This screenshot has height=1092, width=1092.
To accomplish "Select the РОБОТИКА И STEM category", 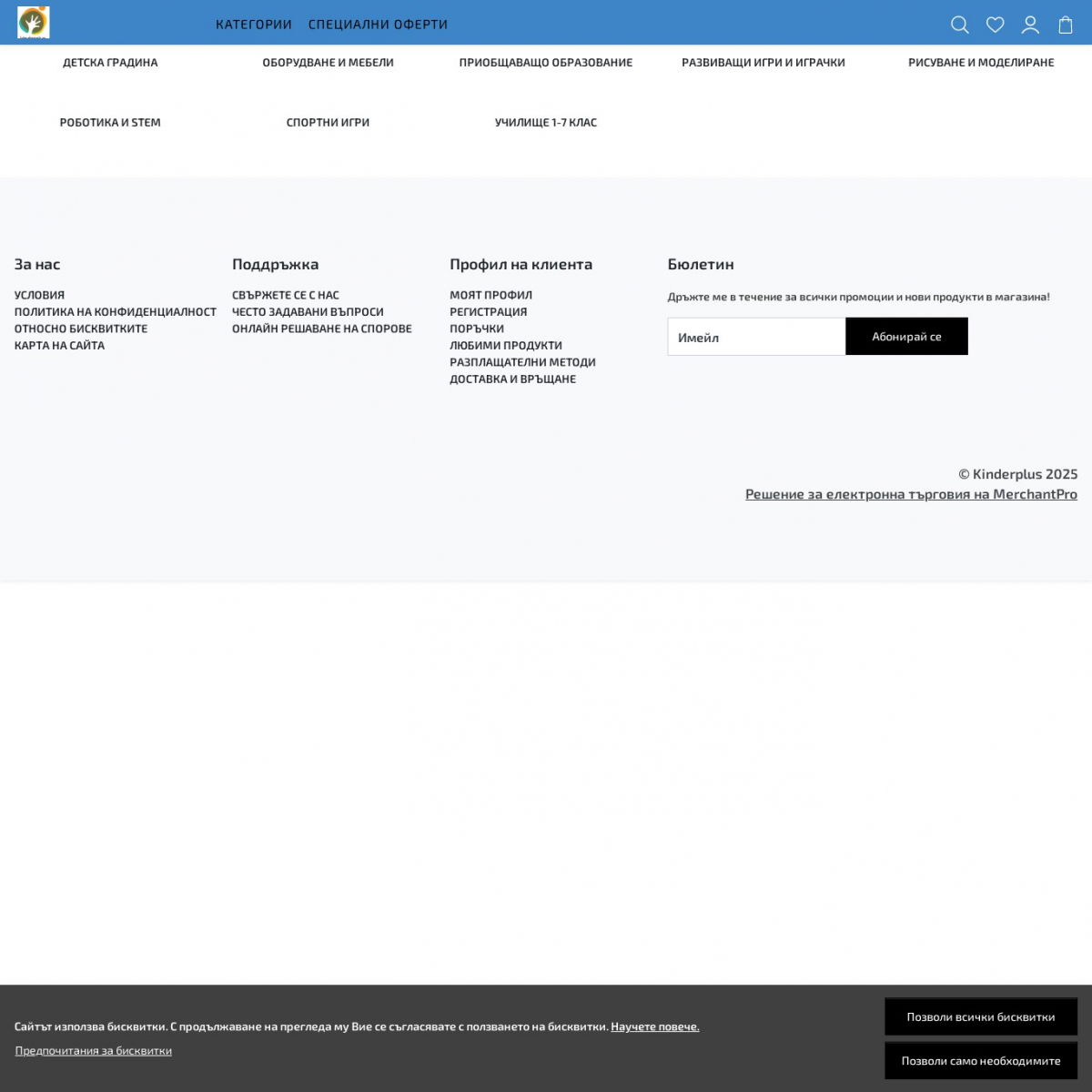I will 110,123.
